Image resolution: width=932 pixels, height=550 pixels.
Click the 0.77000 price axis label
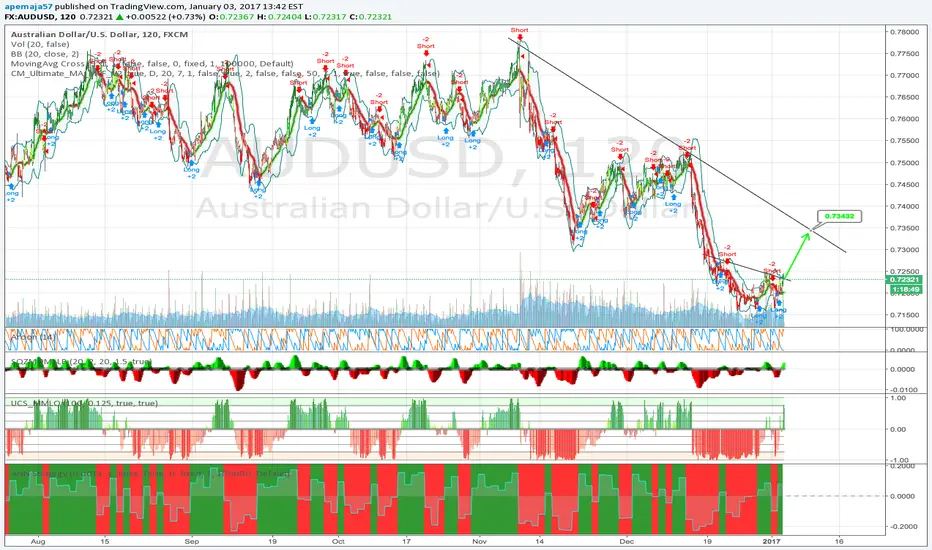point(903,76)
